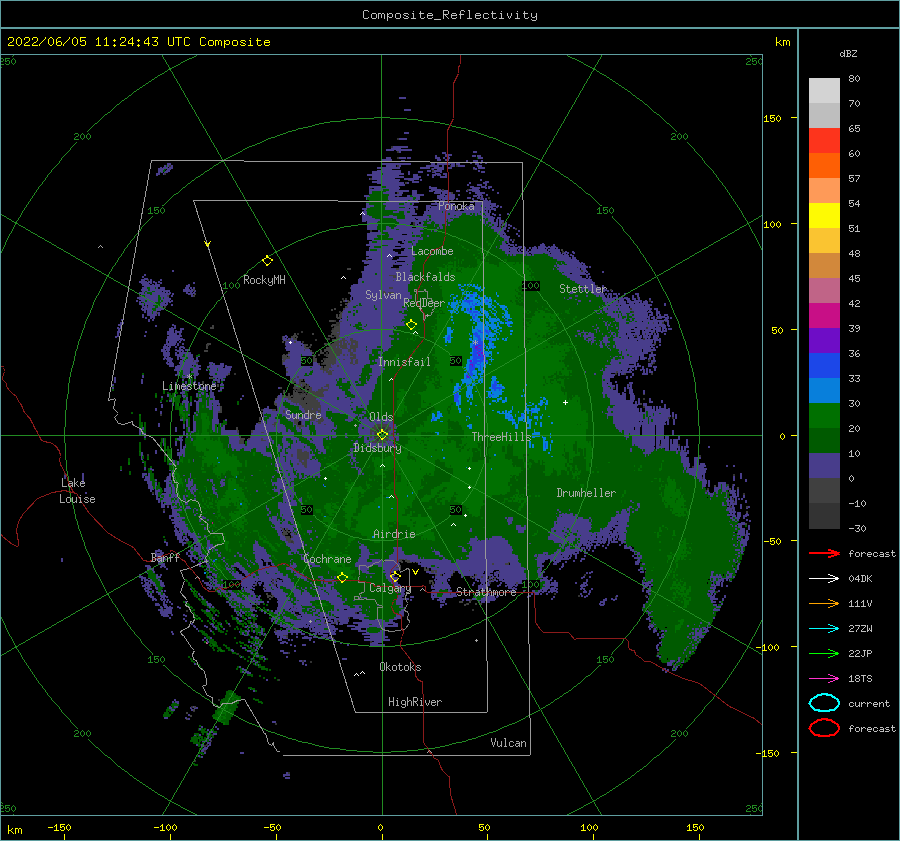900x841 pixels.
Task: Click the RockyMH label text
Action: 264,280
